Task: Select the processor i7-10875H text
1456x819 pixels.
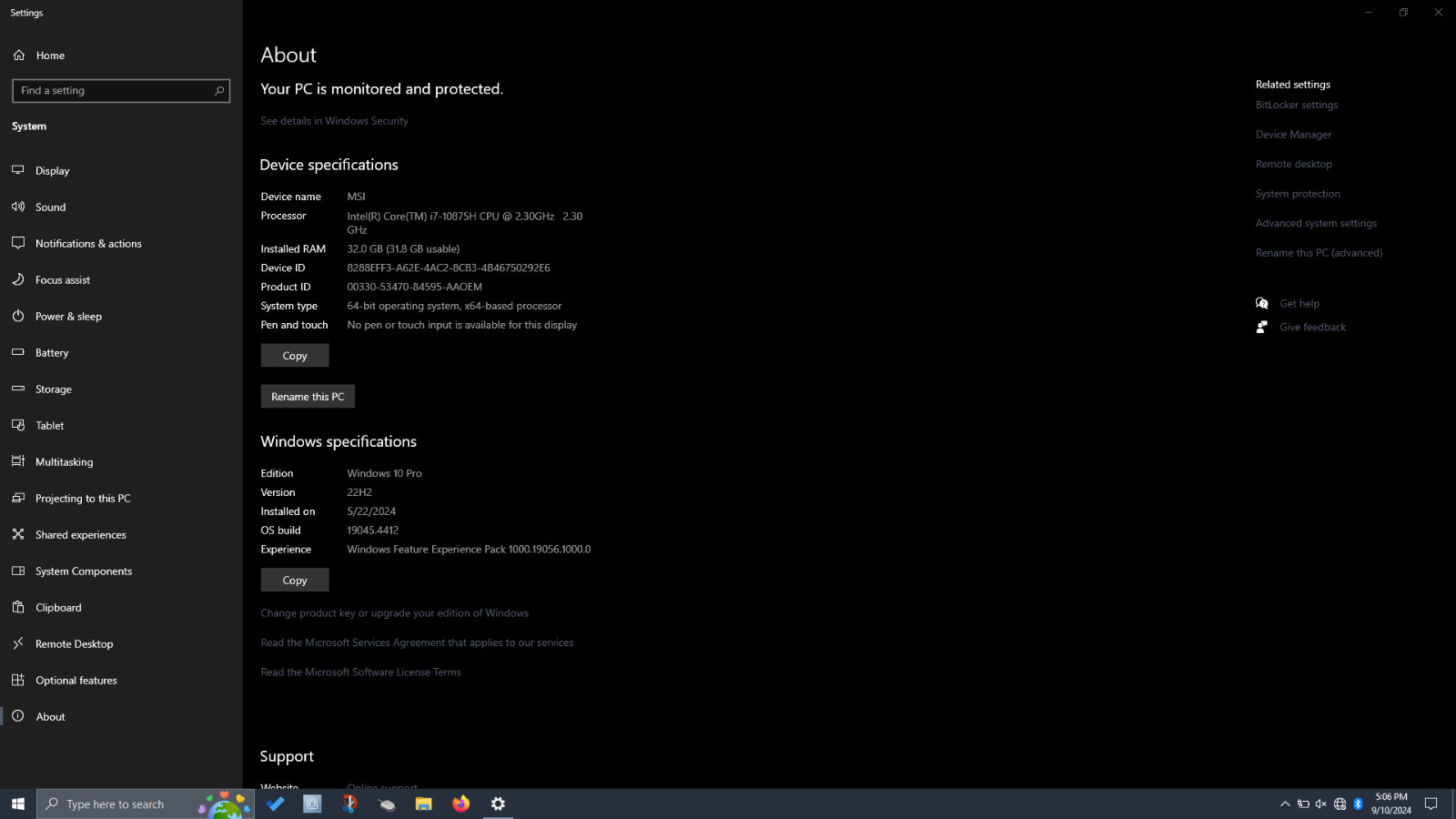Action: tap(464, 223)
